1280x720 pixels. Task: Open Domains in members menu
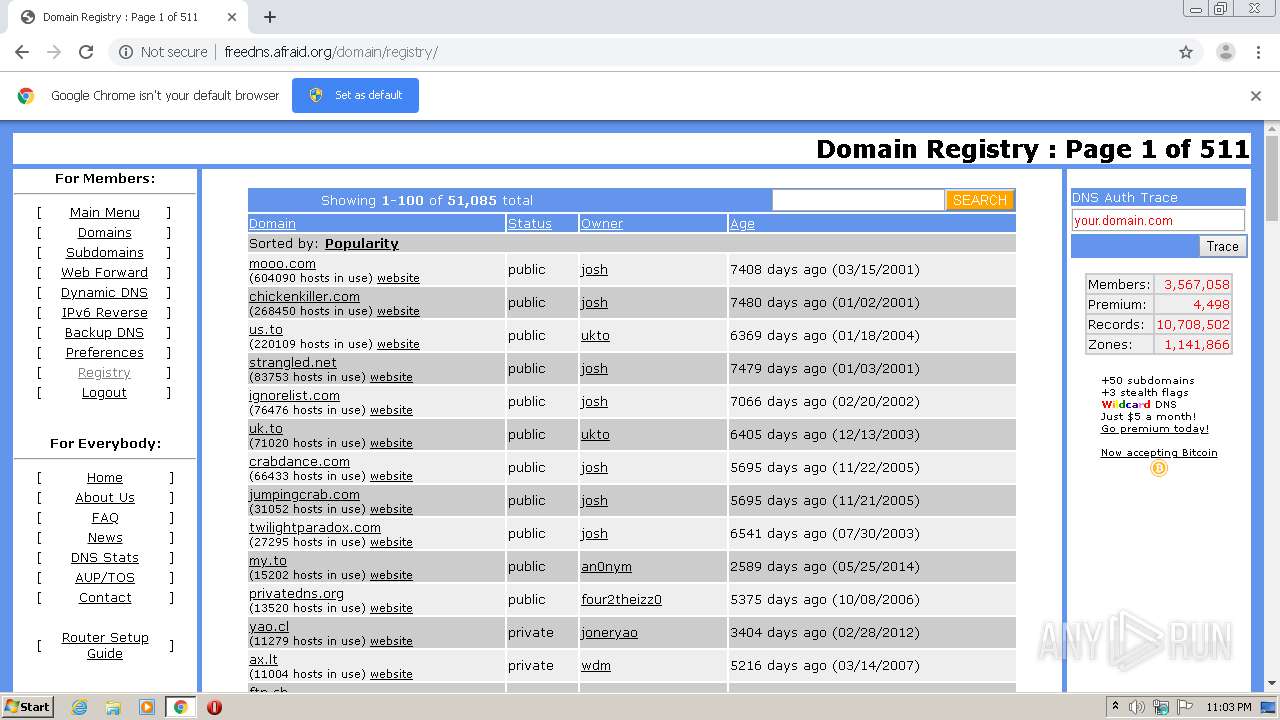click(104, 232)
